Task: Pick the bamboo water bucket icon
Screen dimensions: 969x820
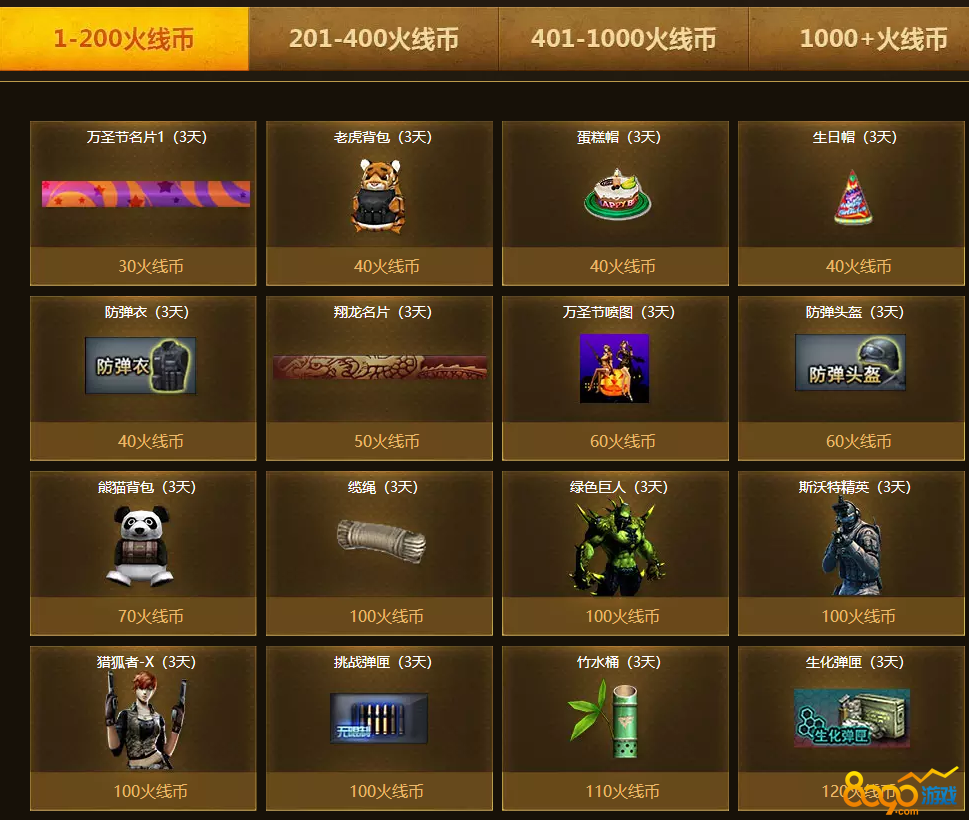Action: pyautogui.click(x=604, y=719)
